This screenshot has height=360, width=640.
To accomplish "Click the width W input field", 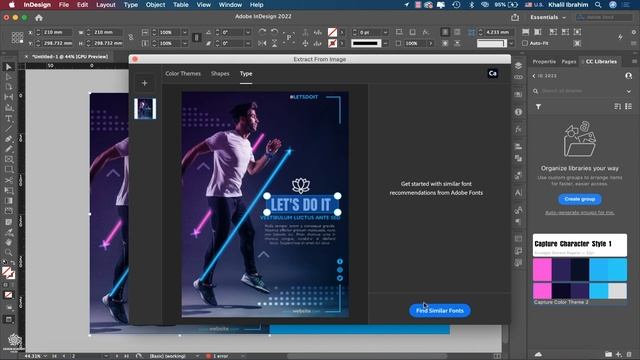I will (108, 32).
